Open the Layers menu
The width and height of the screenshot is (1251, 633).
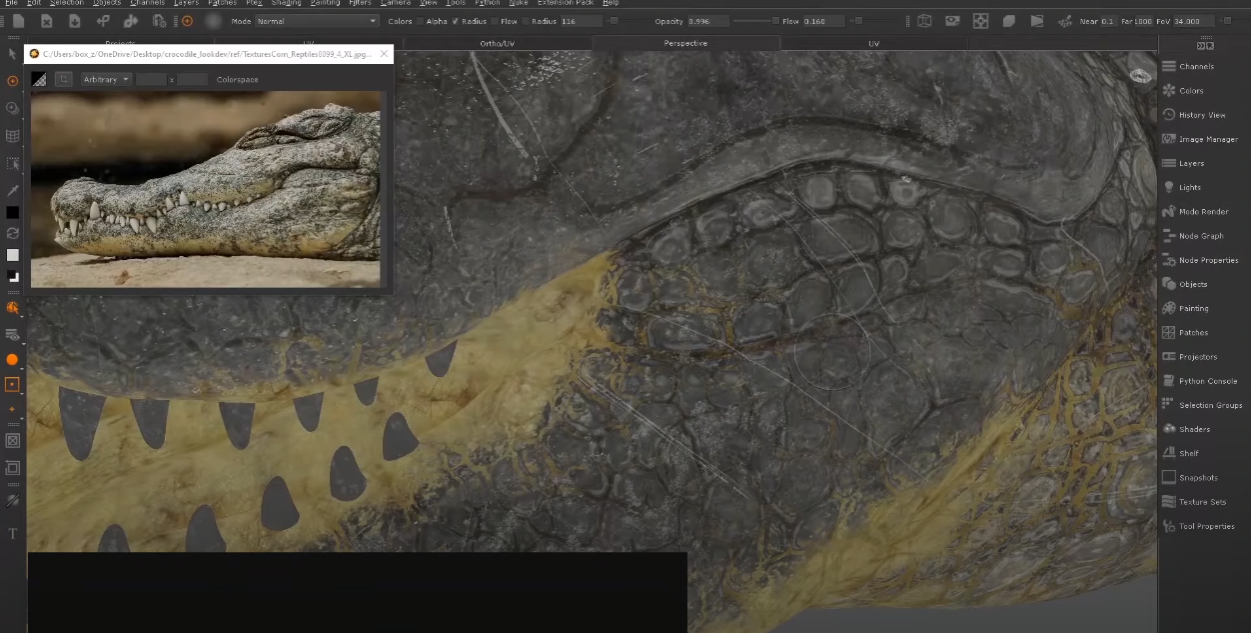pyautogui.click(x=186, y=3)
